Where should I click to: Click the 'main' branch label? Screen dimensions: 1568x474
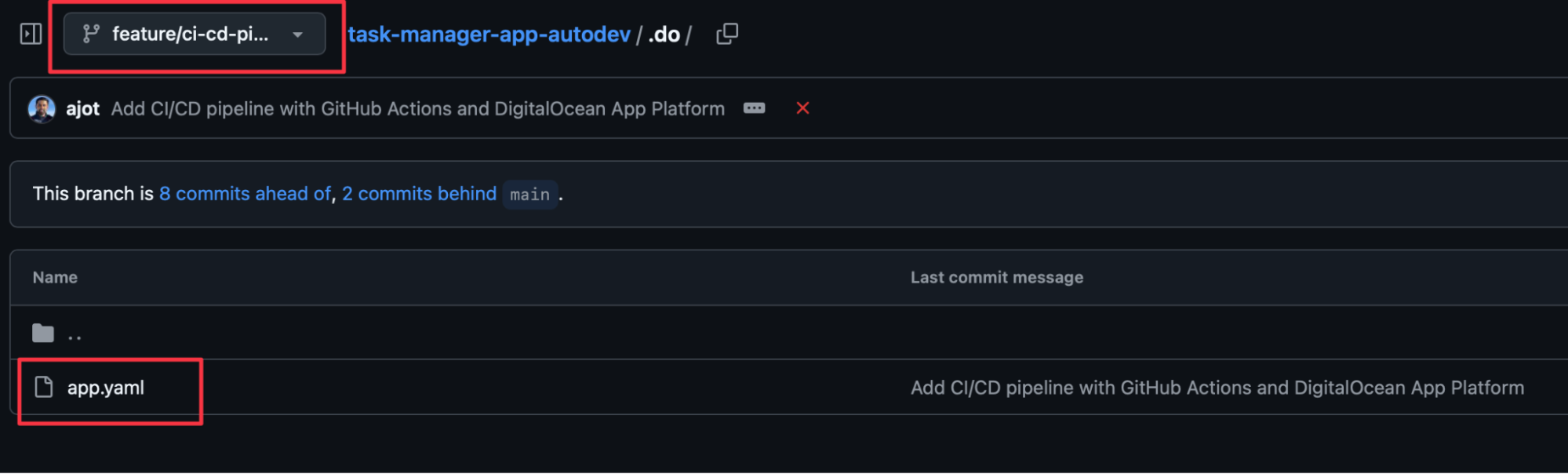tap(530, 194)
